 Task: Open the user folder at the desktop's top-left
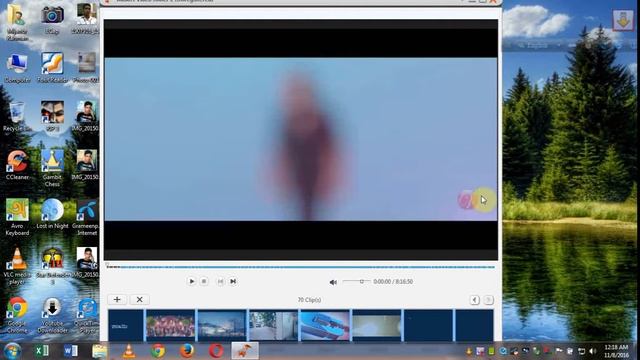pos(17,22)
